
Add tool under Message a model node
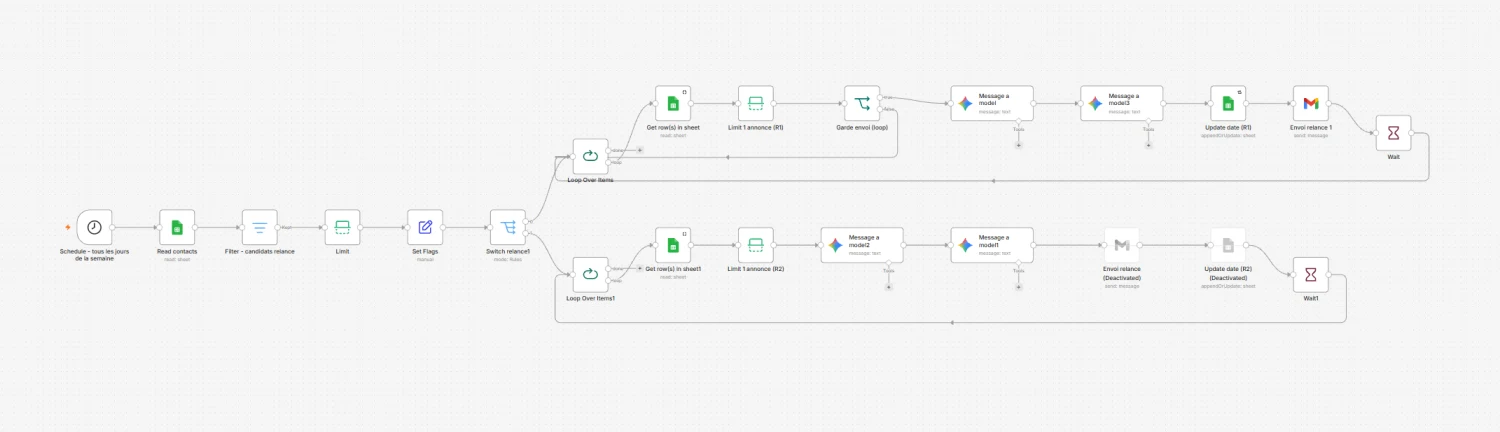[1018, 145]
